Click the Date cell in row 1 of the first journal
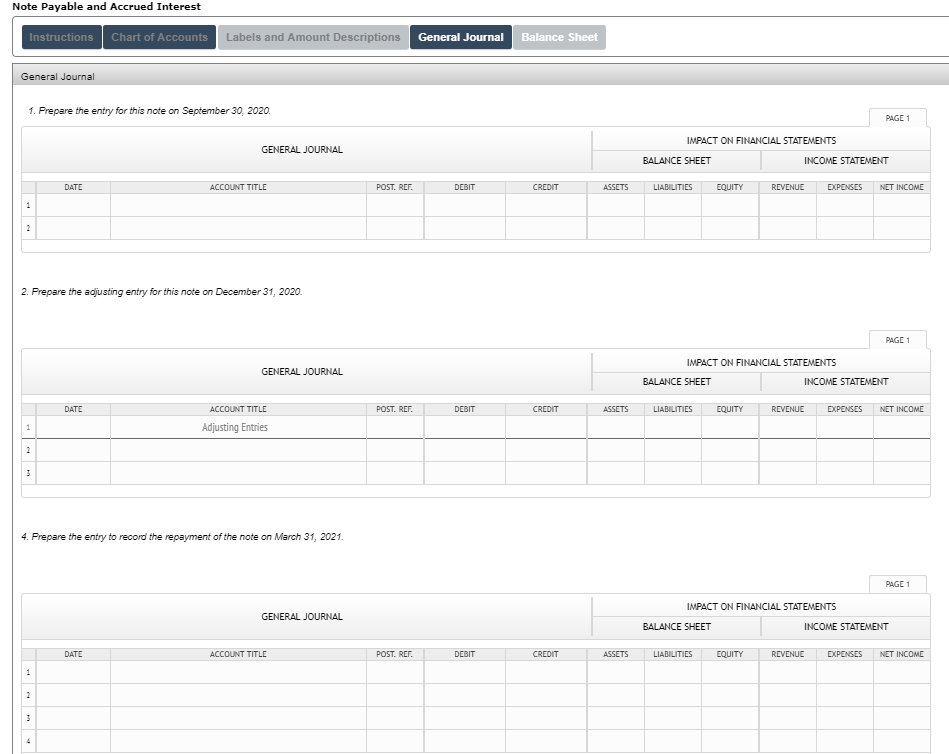 pos(74,206)
